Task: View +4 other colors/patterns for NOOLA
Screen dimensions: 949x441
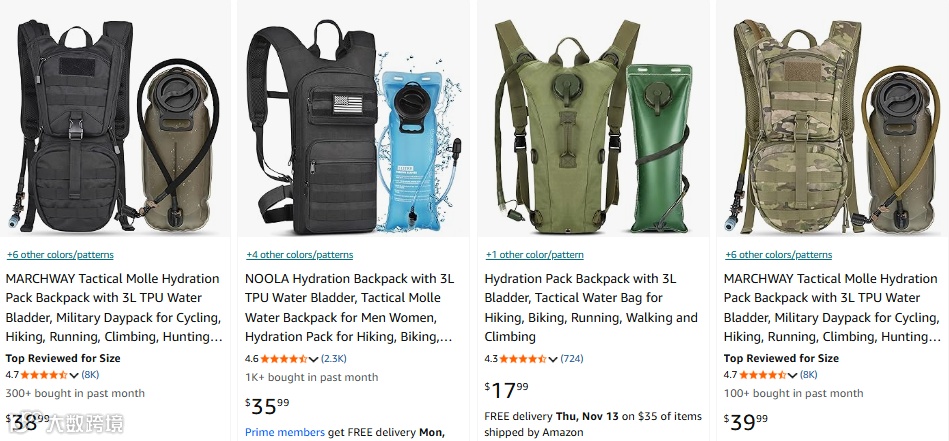Action: (x=300, y=255)
